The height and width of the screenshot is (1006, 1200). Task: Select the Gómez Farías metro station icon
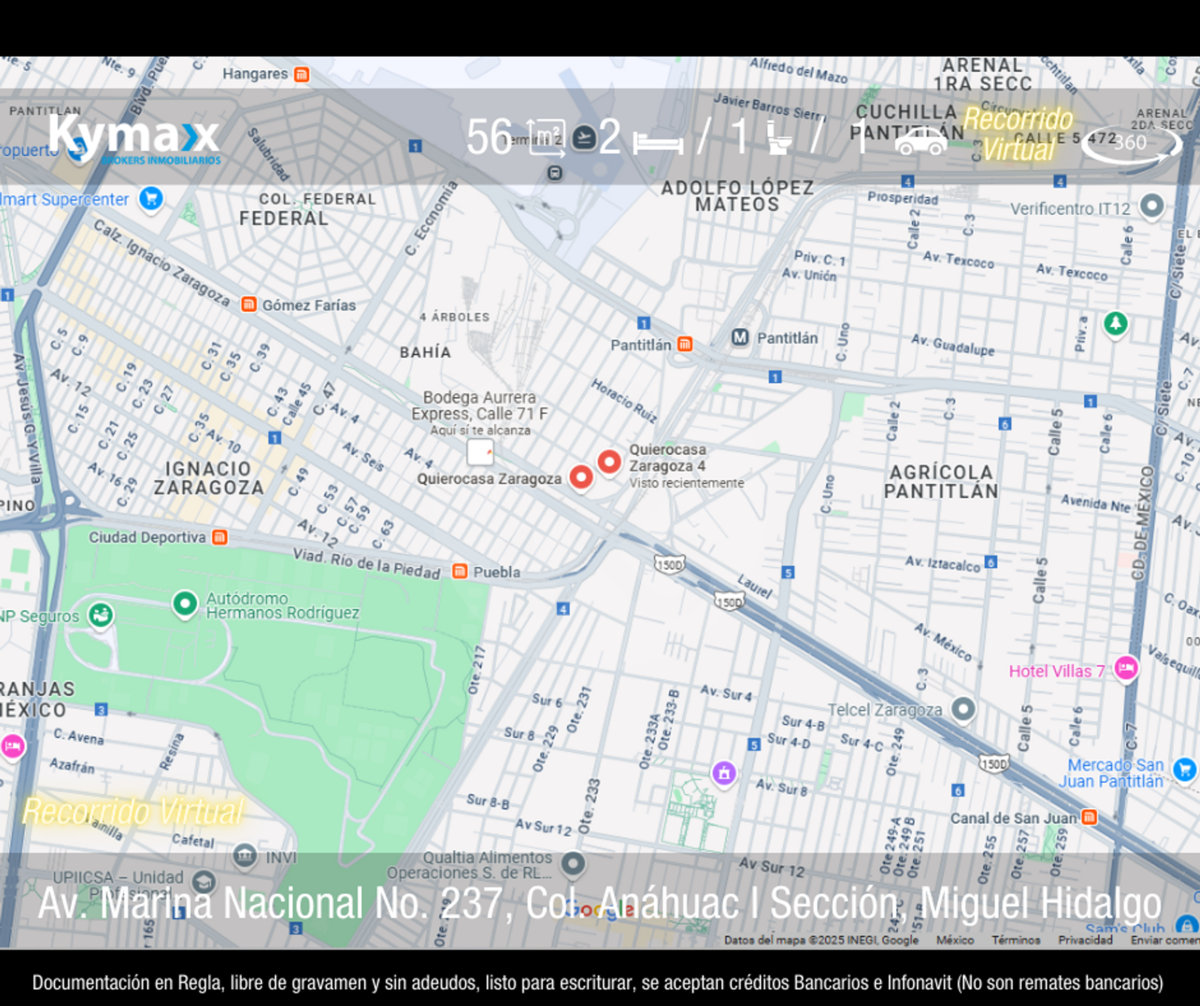point(249,305)
